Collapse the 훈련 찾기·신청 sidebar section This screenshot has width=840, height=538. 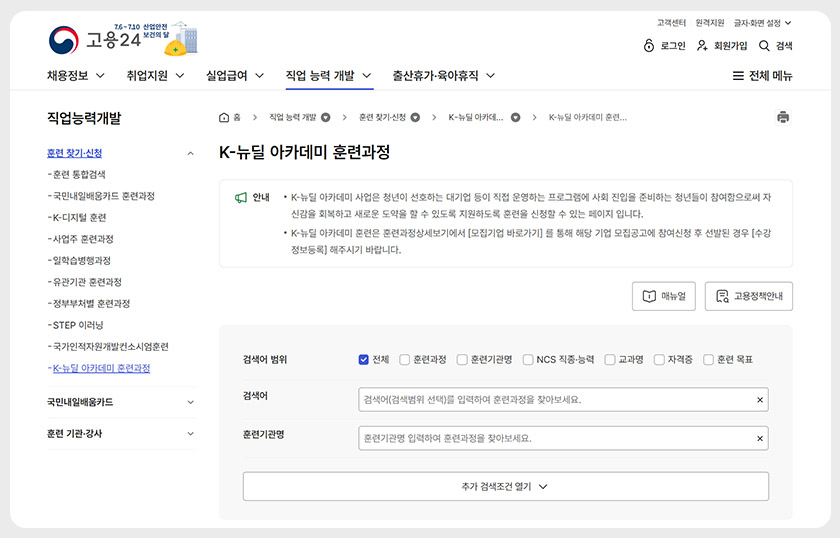(190, 154)
